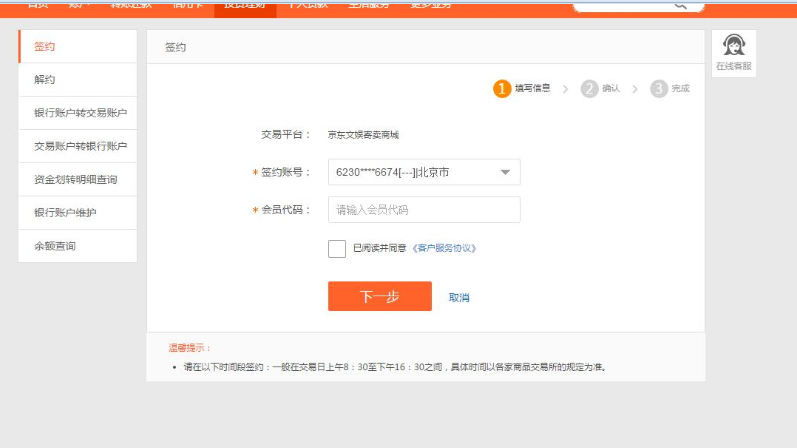Open 银行账户转交易账户 from sidebar

77,113
